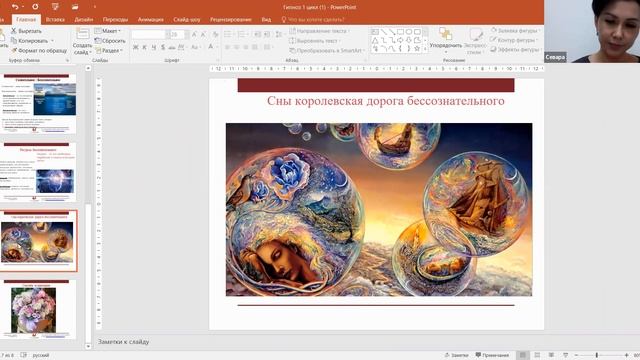Click Упорядочить (Arrange) button
The width and height of the screenshot is (640, 360).
[445, 40]
